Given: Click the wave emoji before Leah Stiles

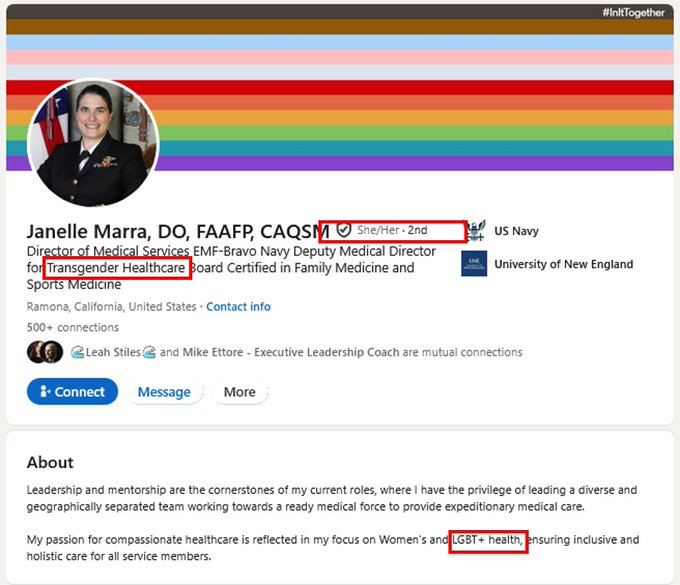Looking at the screenshot, I should (77, 352).
